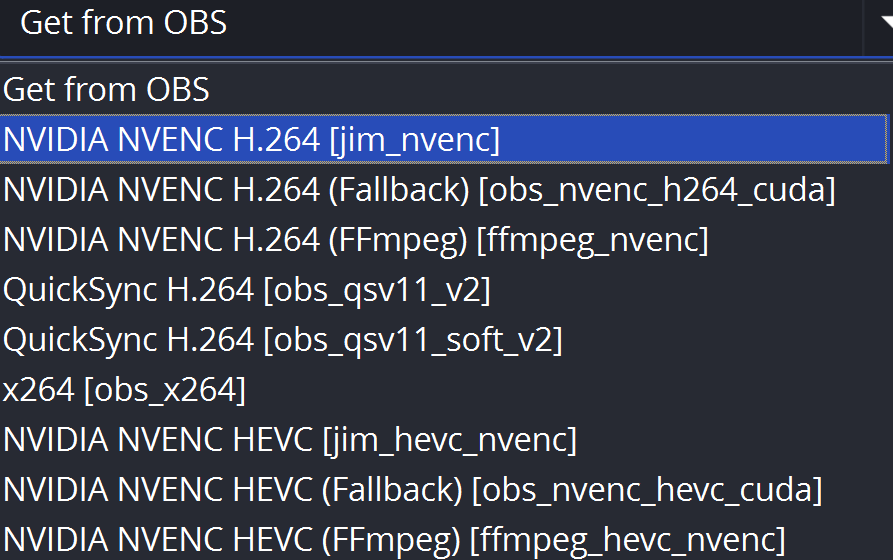Select Get from OBS in the dropdown list
This screenshot has width=893, height=560.
(x=444, y=89)
